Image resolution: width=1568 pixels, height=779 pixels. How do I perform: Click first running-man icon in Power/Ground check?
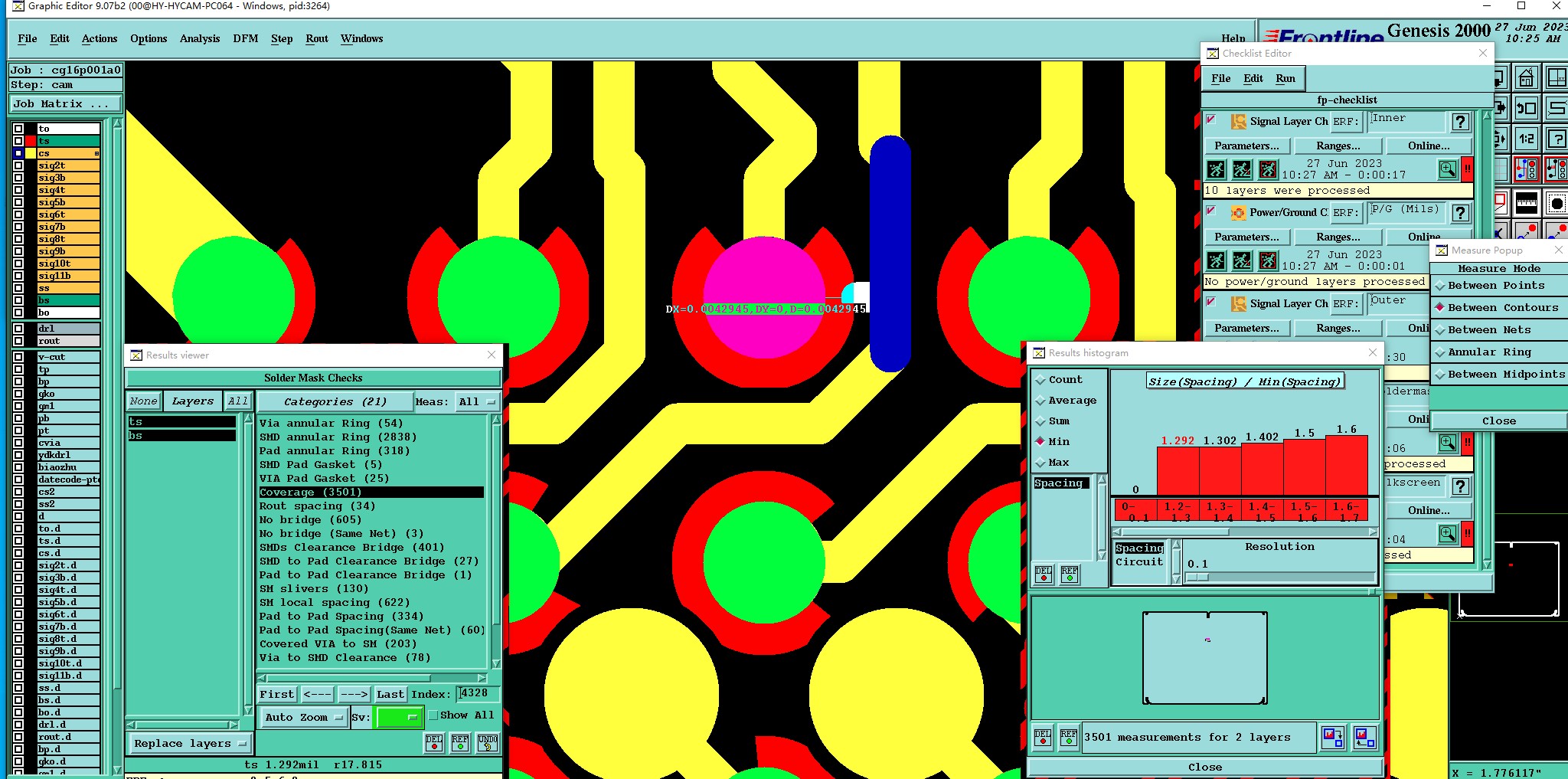coord(1216,260)
